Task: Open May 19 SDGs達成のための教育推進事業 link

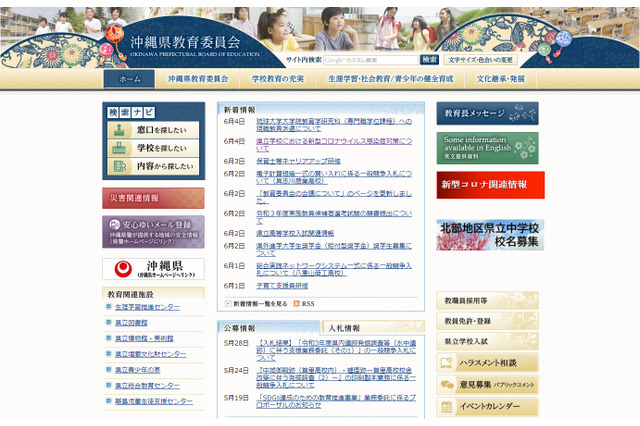Action: tap(336, 401)
